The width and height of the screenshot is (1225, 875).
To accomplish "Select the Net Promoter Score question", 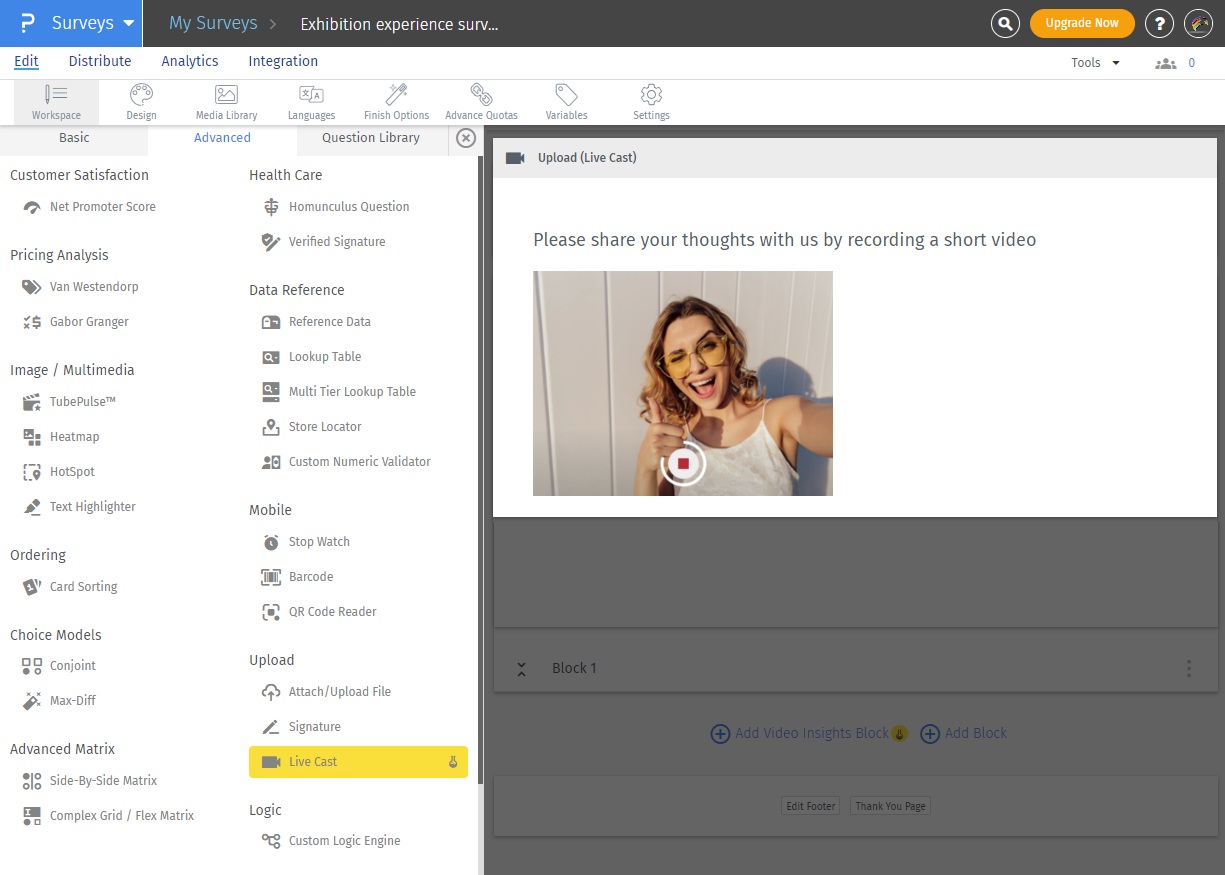I will click(x=102, y=207).
